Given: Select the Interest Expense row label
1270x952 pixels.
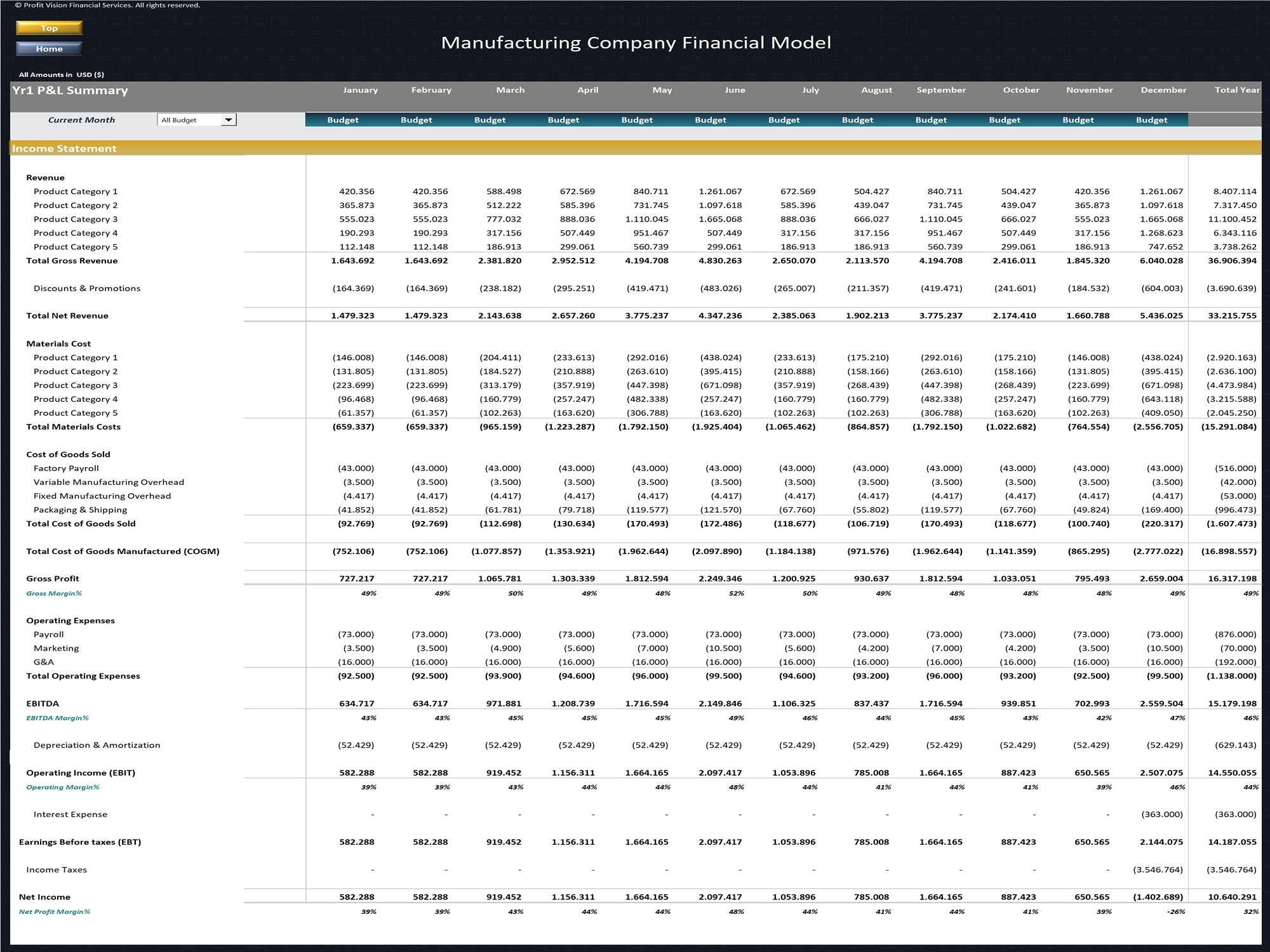Looking at the screenshot, I should (70, 814).
